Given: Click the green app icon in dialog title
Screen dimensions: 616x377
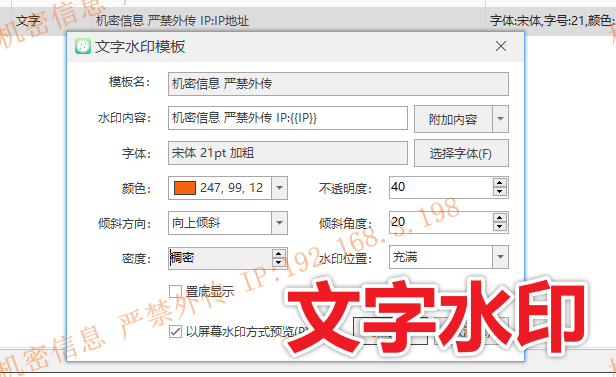Looking at the screenshot, I should click(x=83, y=46).
